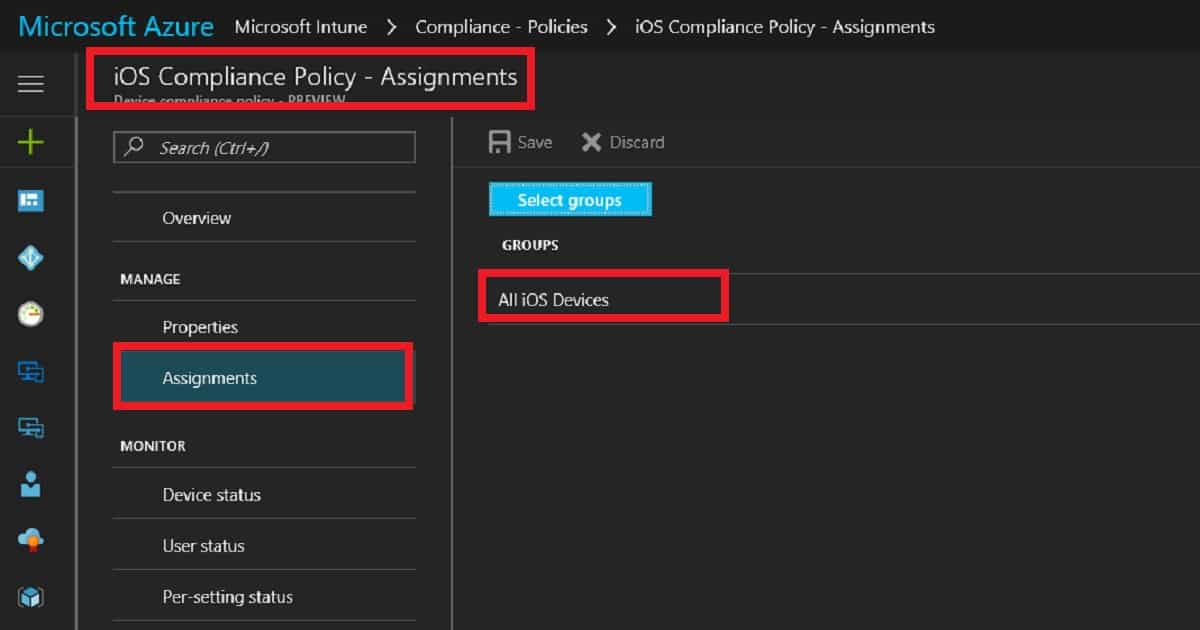Click the Save disk icon
1200x630 pixels.
point(499,142)
